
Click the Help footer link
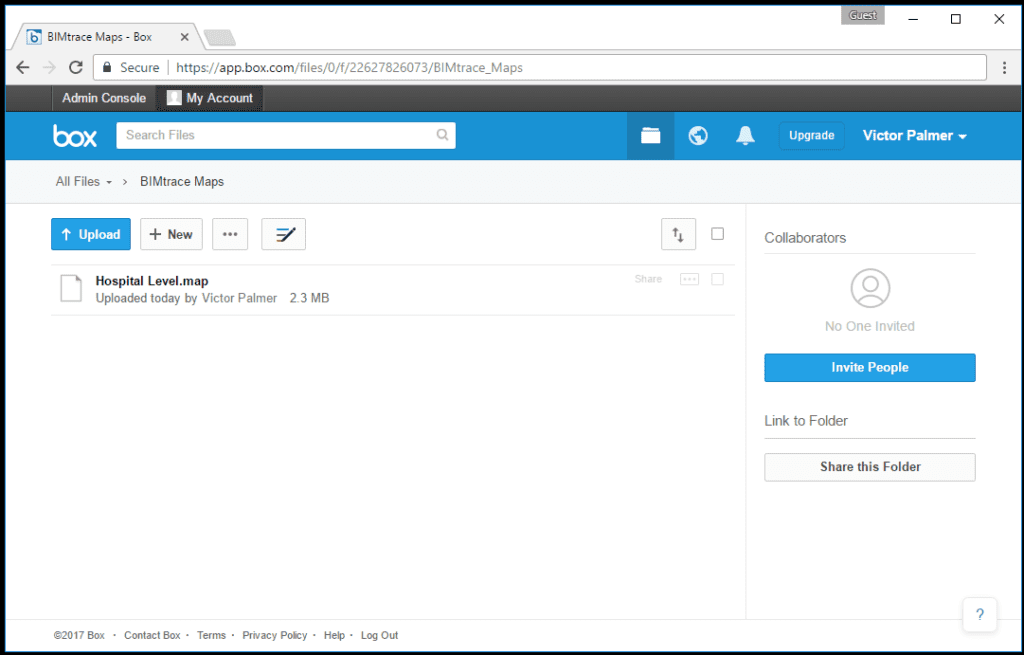(x=334, y=635)
